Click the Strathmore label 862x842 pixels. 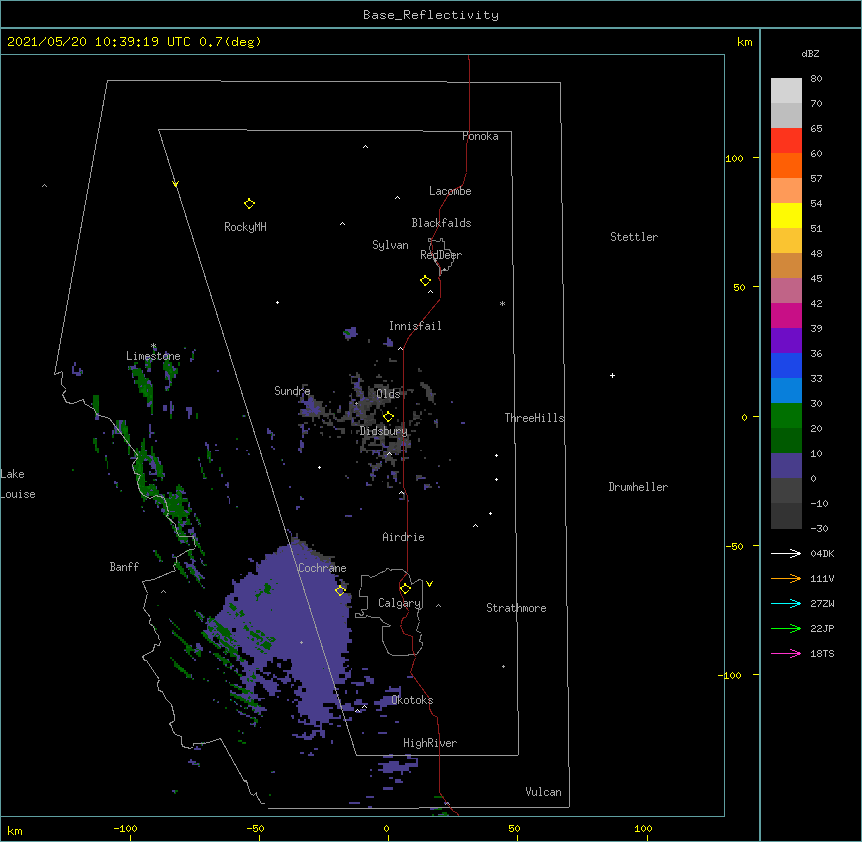click(x=516, y=608)
